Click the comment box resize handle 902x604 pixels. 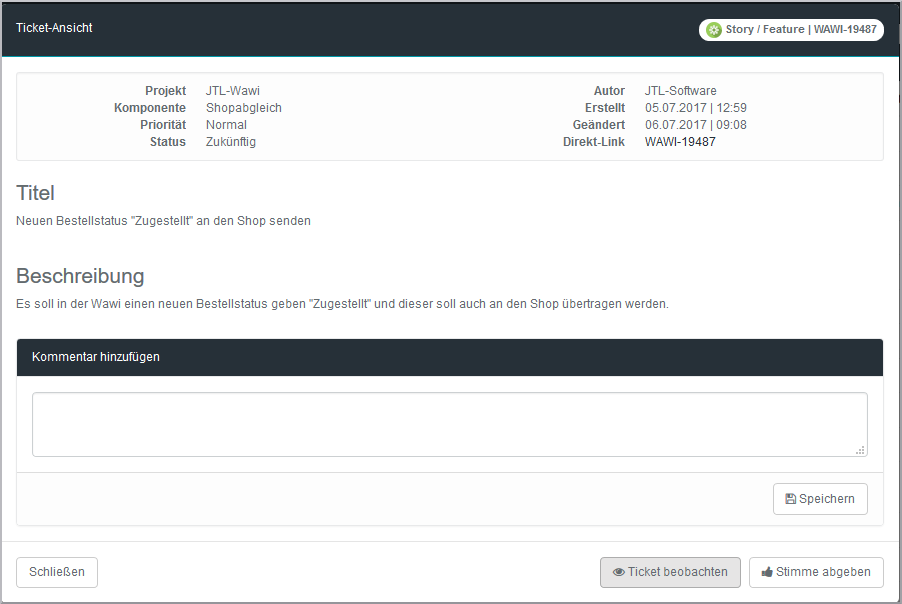(860, 450)
